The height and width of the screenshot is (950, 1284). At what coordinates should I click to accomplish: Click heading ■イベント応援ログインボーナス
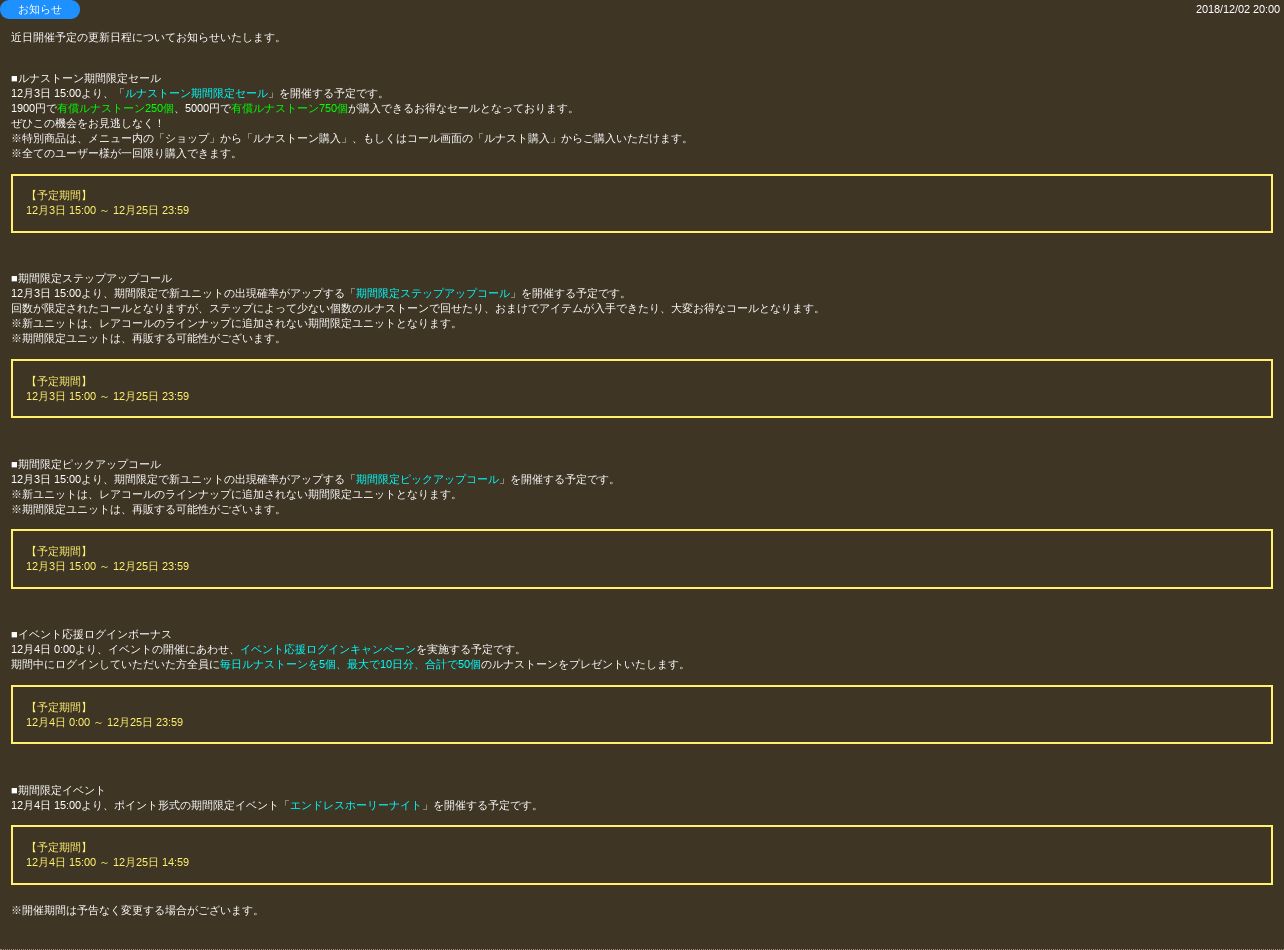pos(91,634)
